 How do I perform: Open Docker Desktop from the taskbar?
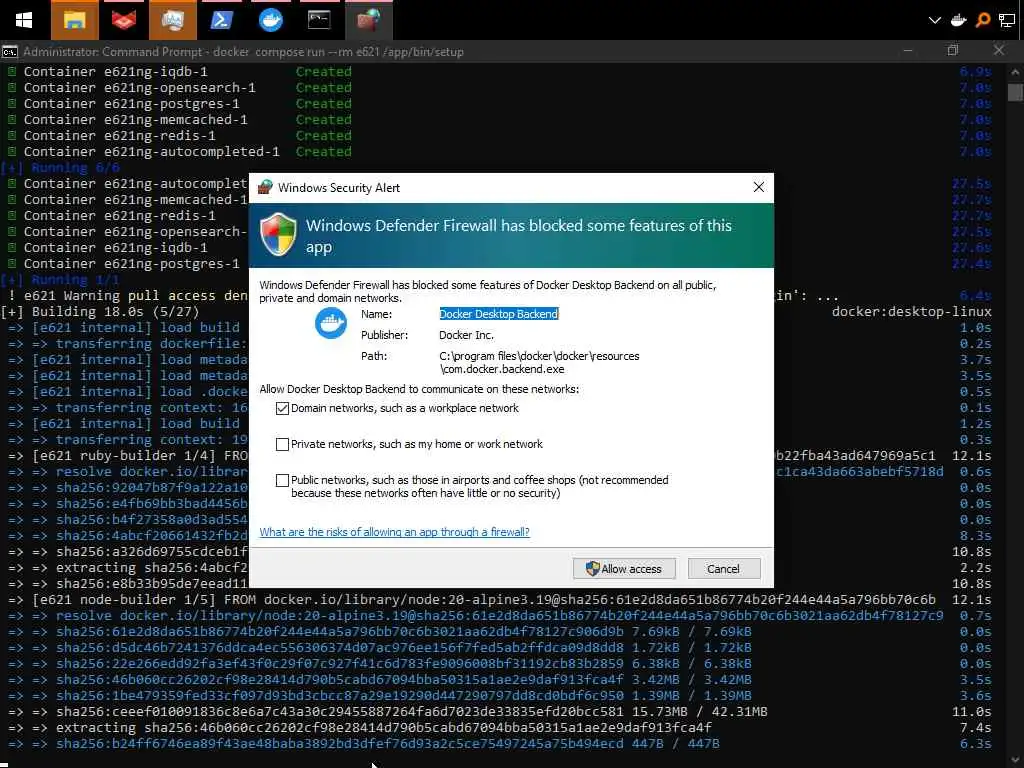coord(270,20)
